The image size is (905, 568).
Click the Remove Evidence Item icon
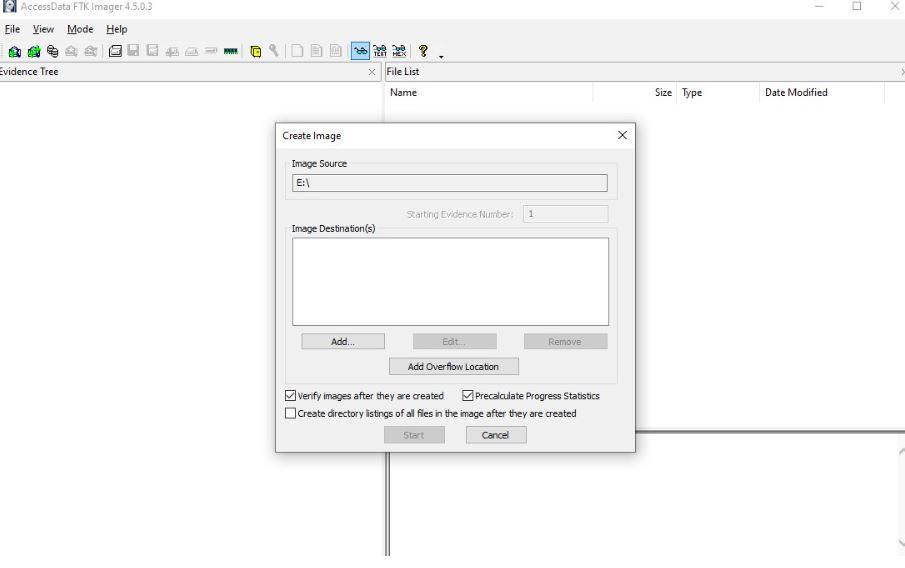tap(72, 51)
